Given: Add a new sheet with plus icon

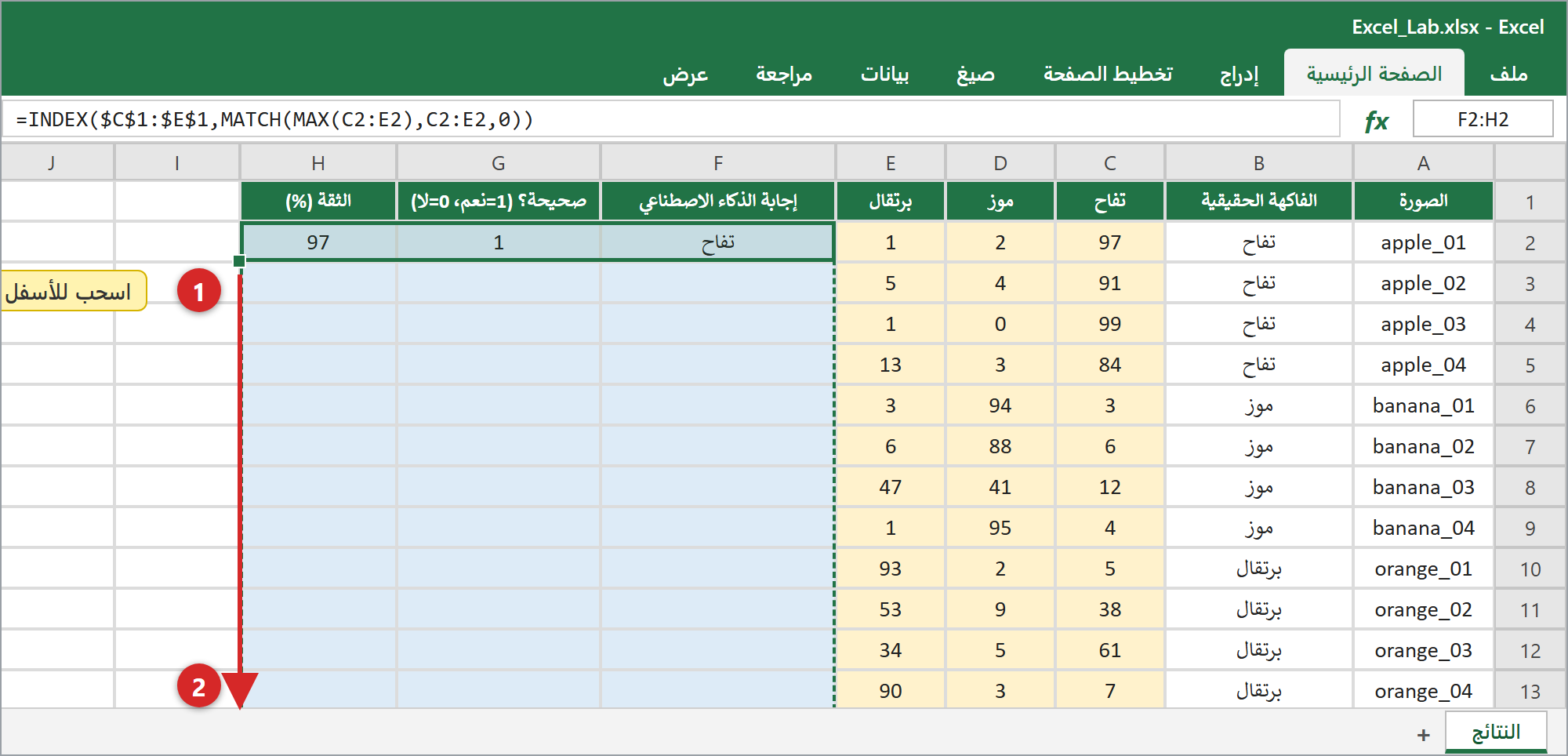Looking at the screenshot, I should click(x=1424, y=735).
